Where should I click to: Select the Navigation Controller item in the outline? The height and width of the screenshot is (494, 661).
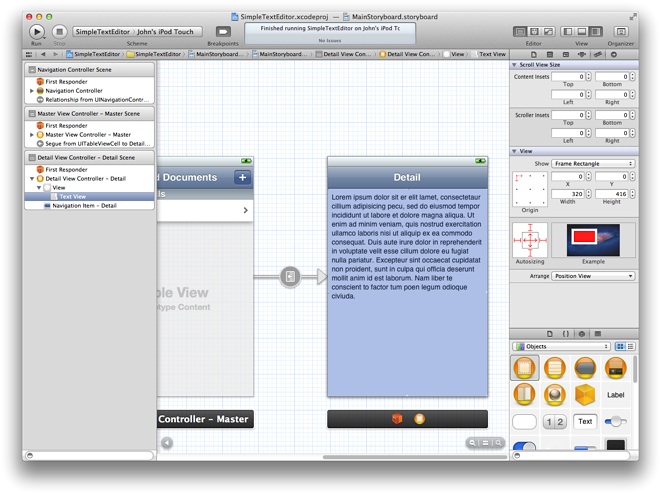click(74, 91)
